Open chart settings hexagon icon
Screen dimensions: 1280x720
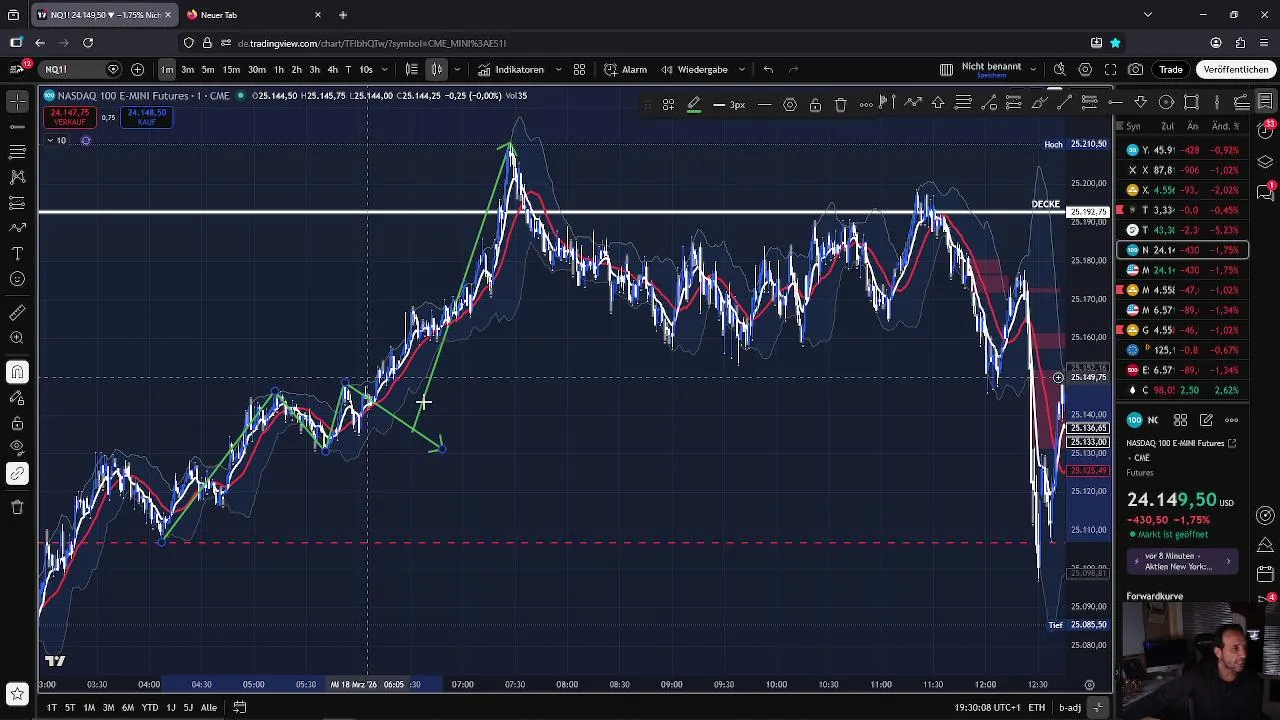pyautogui.click(x=1085, y=69)
